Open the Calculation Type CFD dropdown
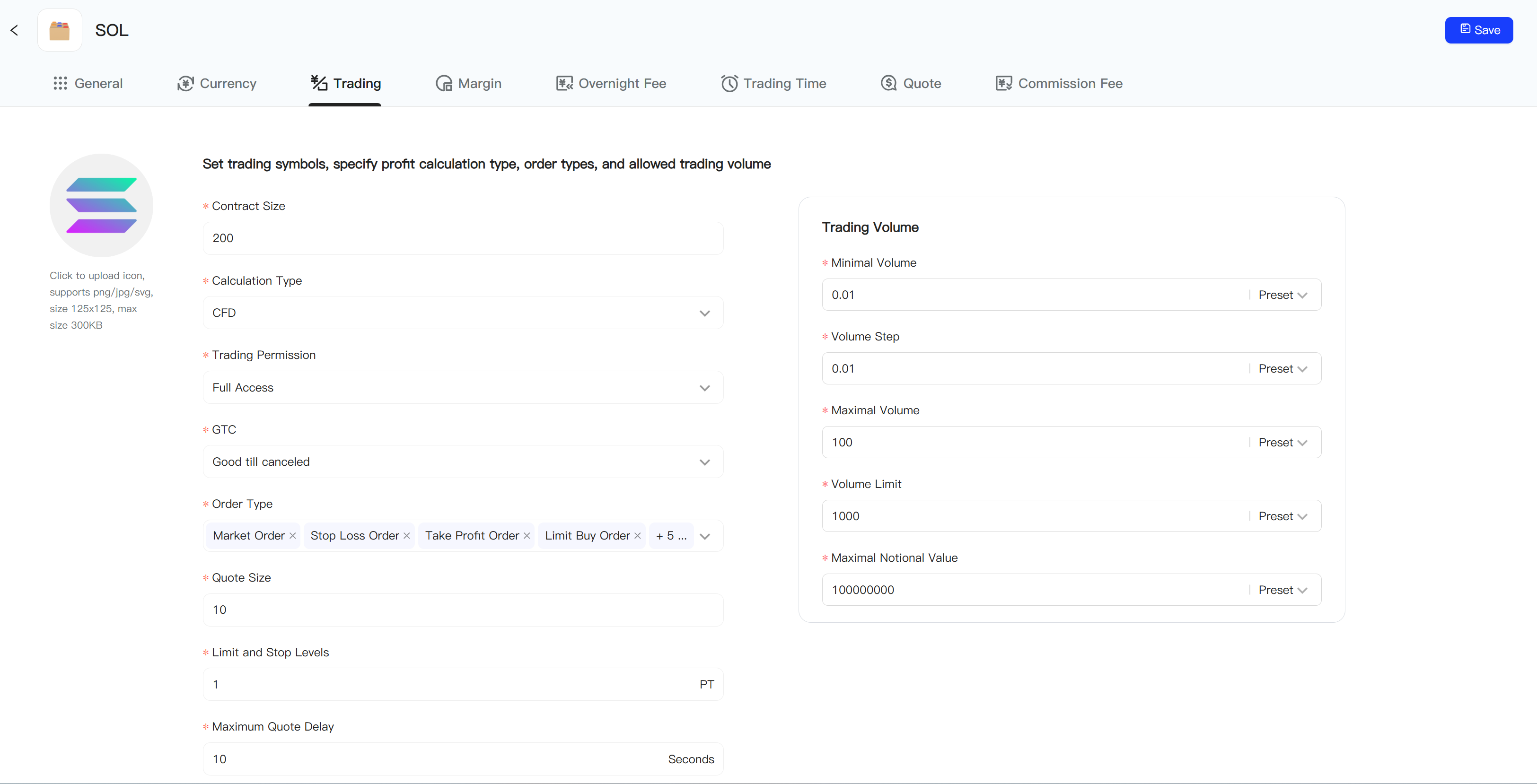 463,313
